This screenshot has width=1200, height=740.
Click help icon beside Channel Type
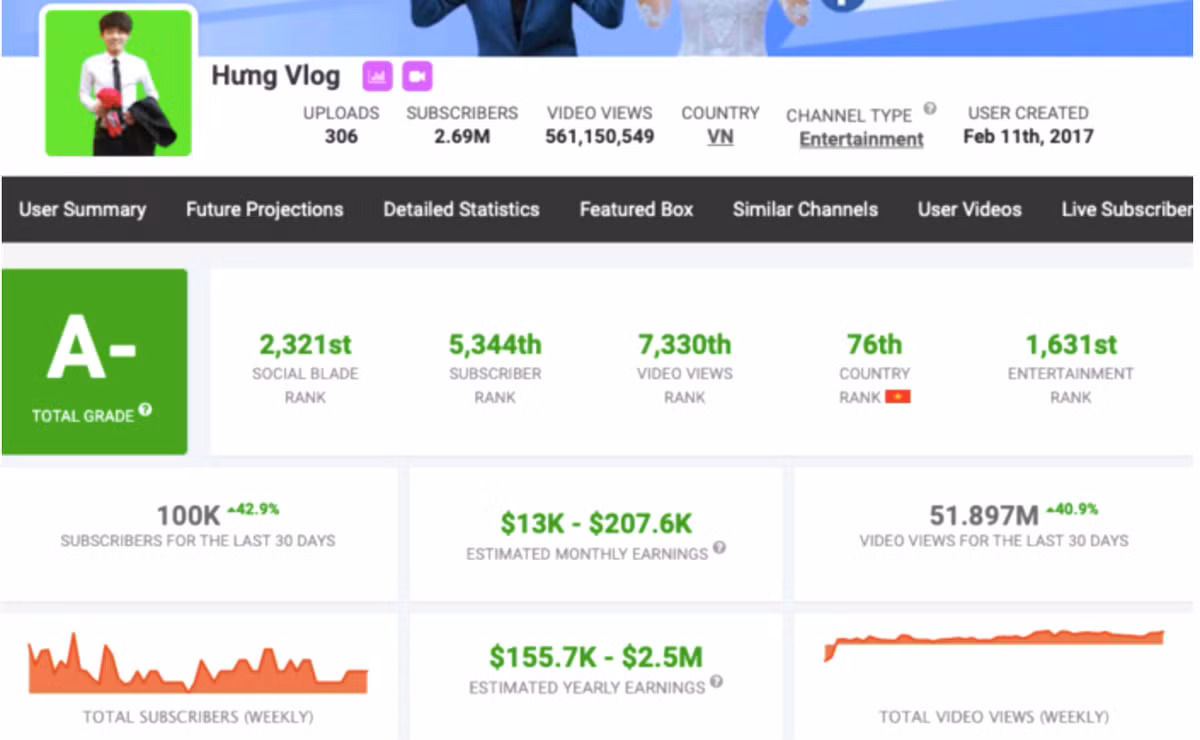click(930, 109)
